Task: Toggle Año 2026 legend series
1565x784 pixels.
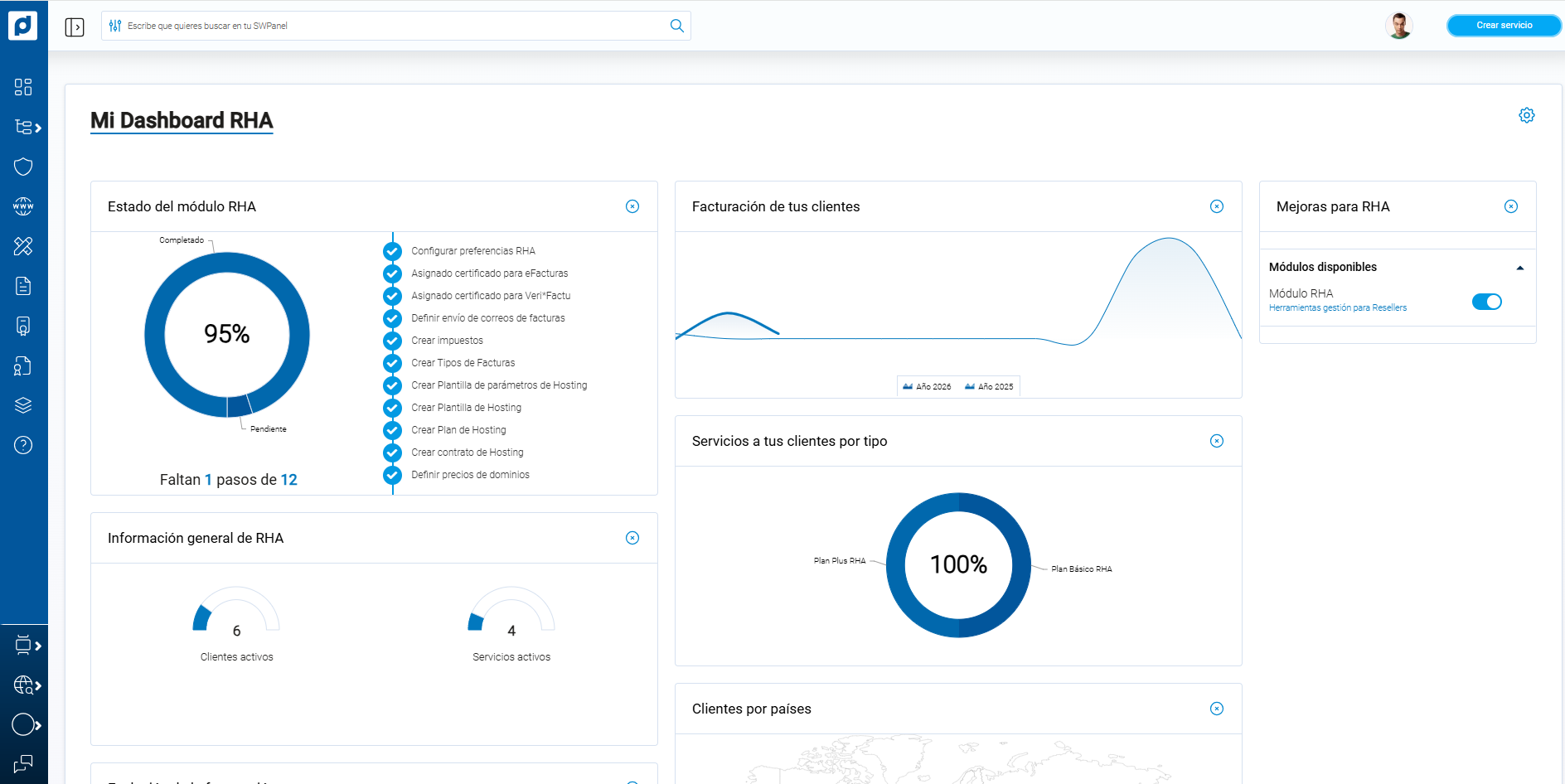Action: pyautogui.click(x=927, y=387)
